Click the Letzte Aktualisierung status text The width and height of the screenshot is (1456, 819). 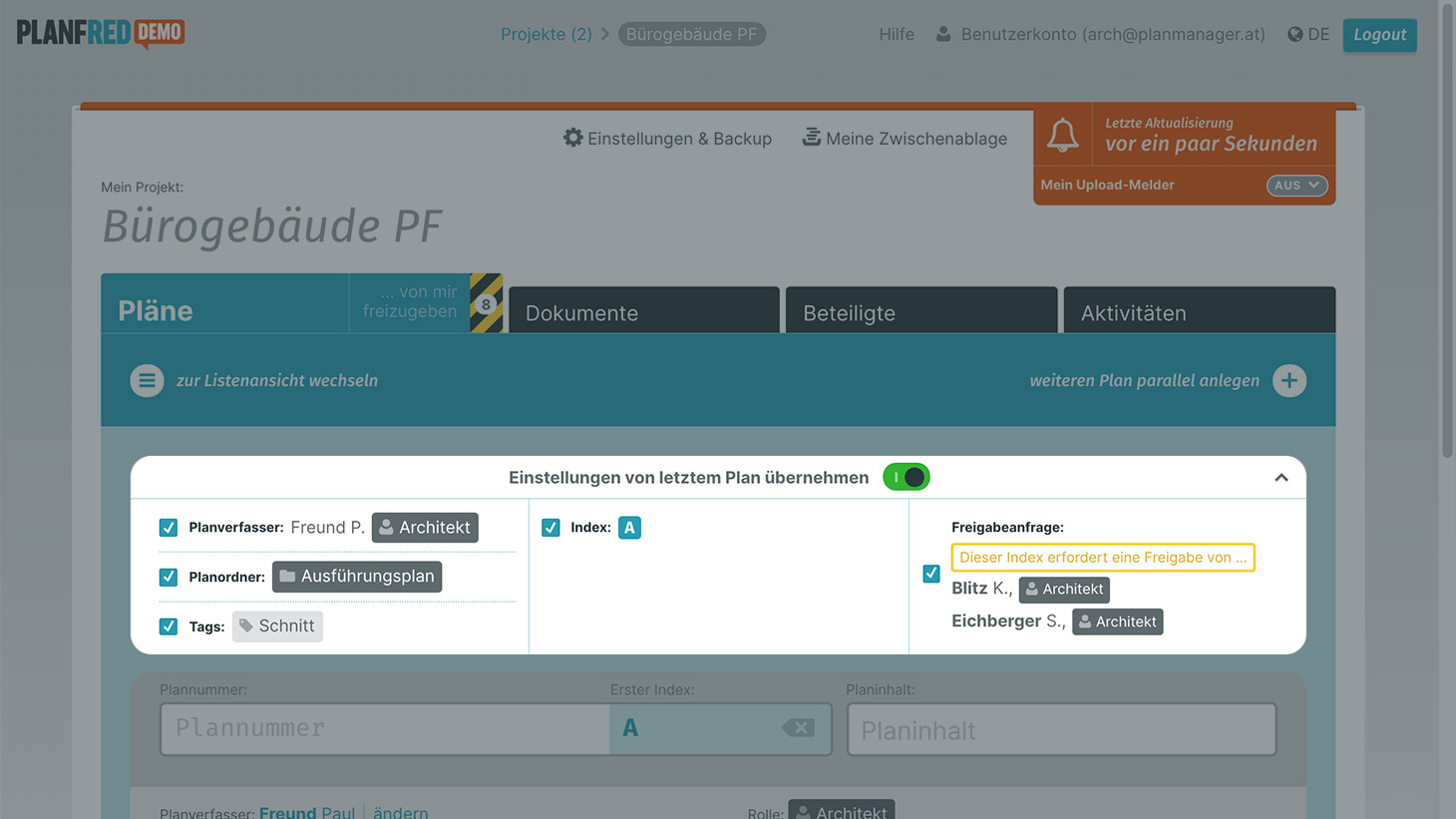pyautogui.click(x=1211, y=135)
